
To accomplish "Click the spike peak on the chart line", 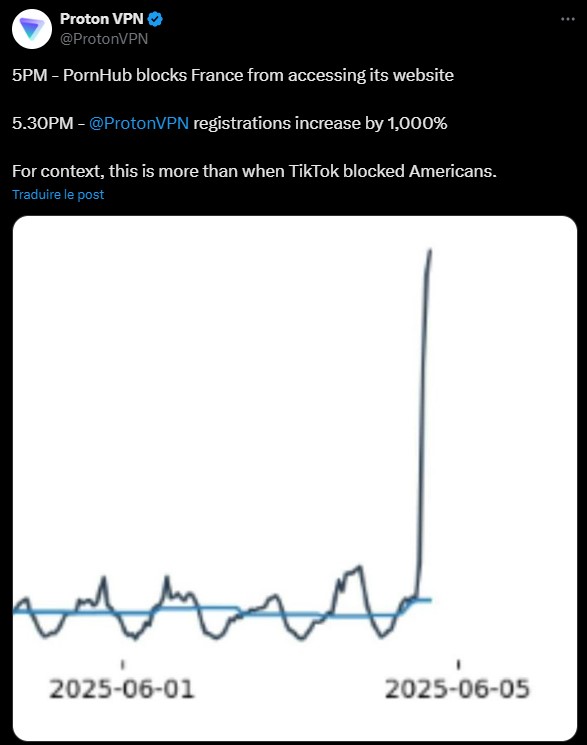I will [x=430, y=250].
